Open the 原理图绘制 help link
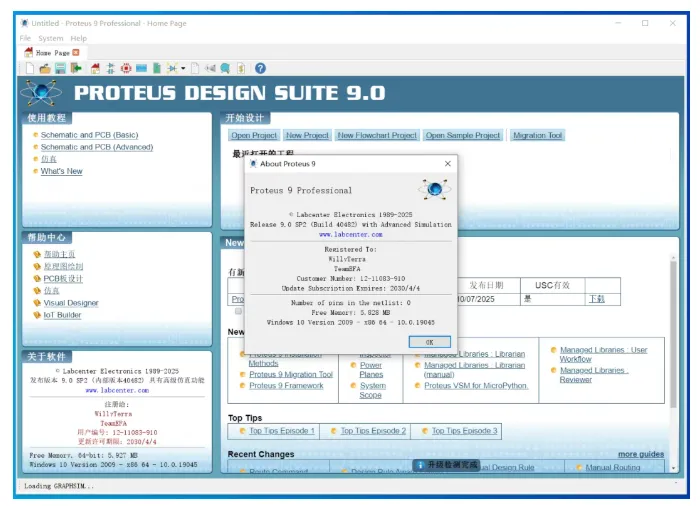The width and height of the screenshot is (700, 506). coord(63,266)
